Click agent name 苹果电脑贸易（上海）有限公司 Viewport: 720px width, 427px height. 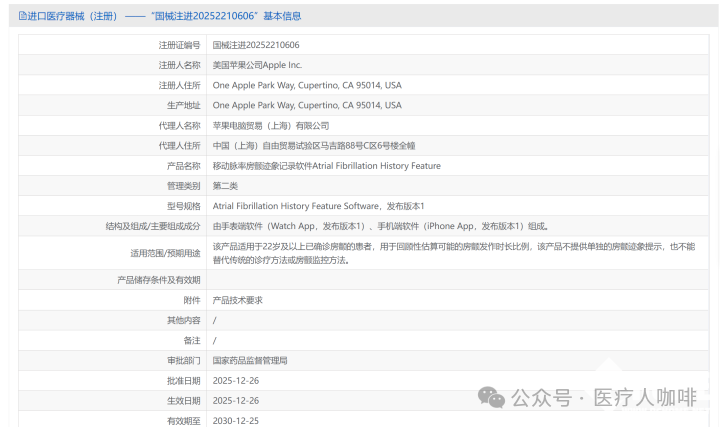[x=270, y=125]
